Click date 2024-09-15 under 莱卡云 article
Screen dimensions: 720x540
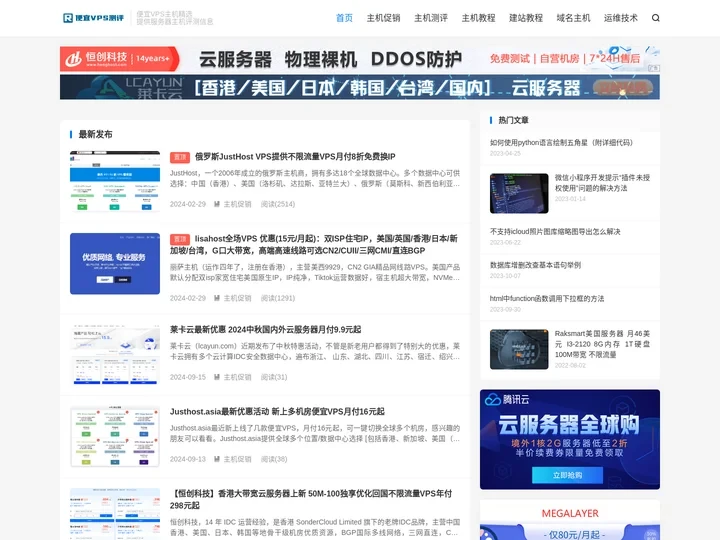pos(188,377)
